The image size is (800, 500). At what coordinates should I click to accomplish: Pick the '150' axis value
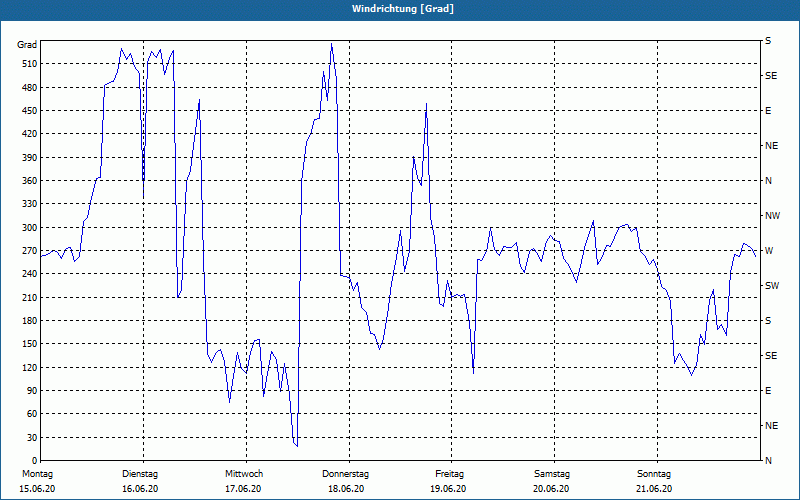(x=29, y=344)
